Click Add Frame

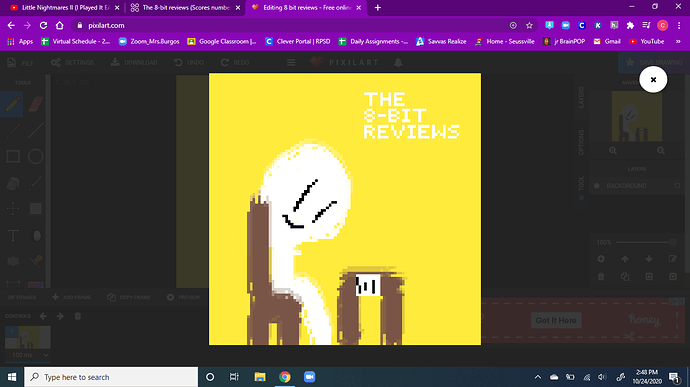click(71, 297)
